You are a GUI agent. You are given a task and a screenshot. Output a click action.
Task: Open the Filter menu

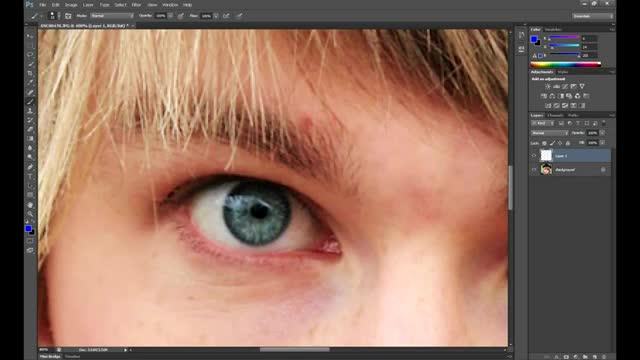136,5
